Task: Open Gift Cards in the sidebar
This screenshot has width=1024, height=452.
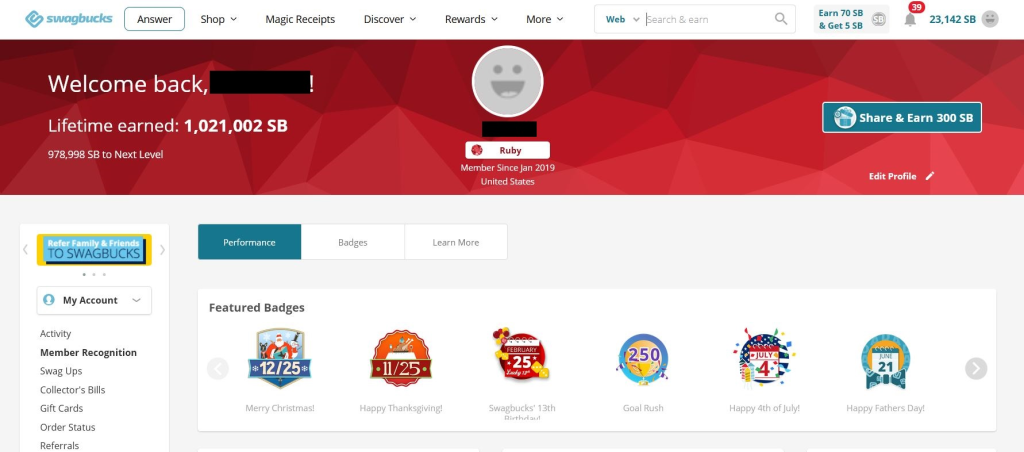Action: click(x=61, y=408)
